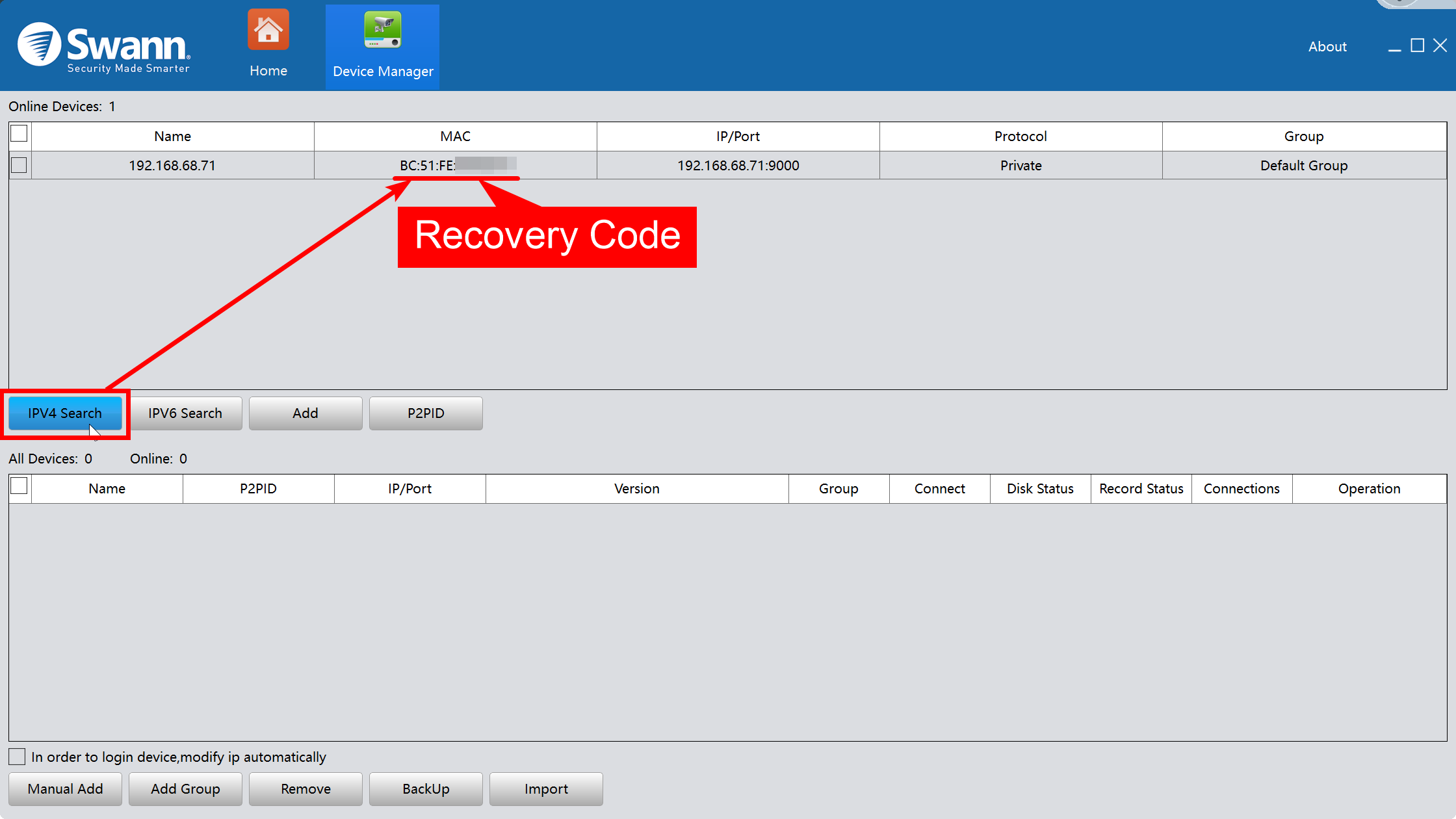Screen dimensions: 1456x819
Task: Enable modify ip automatically checkbox
Action: pyautogui.click(x=18, y=757)
